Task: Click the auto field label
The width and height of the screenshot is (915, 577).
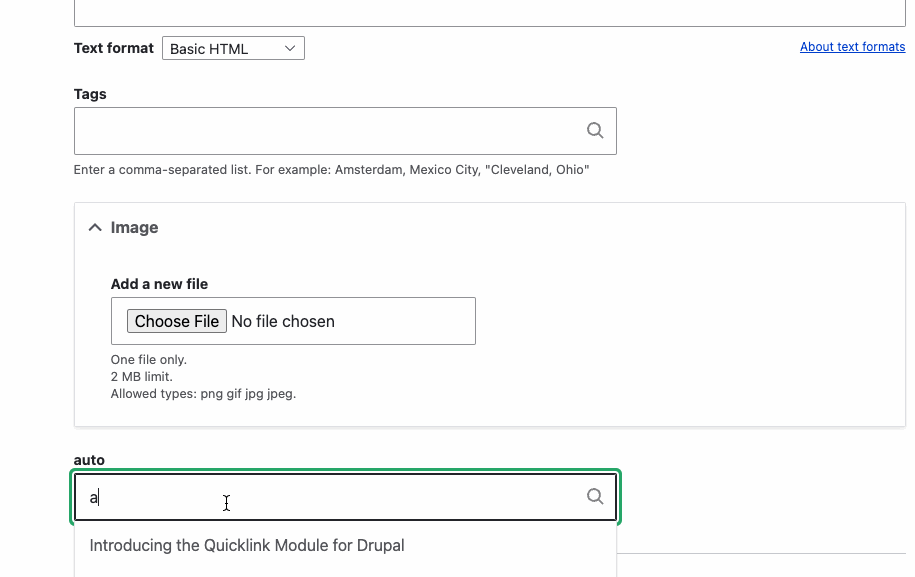Action: tap(89, 460)
